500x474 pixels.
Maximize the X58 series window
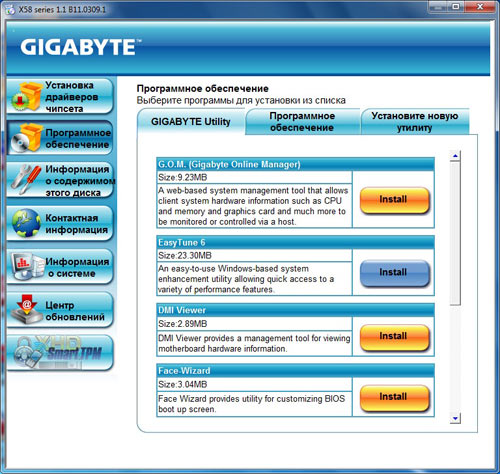tap(456, 7)
